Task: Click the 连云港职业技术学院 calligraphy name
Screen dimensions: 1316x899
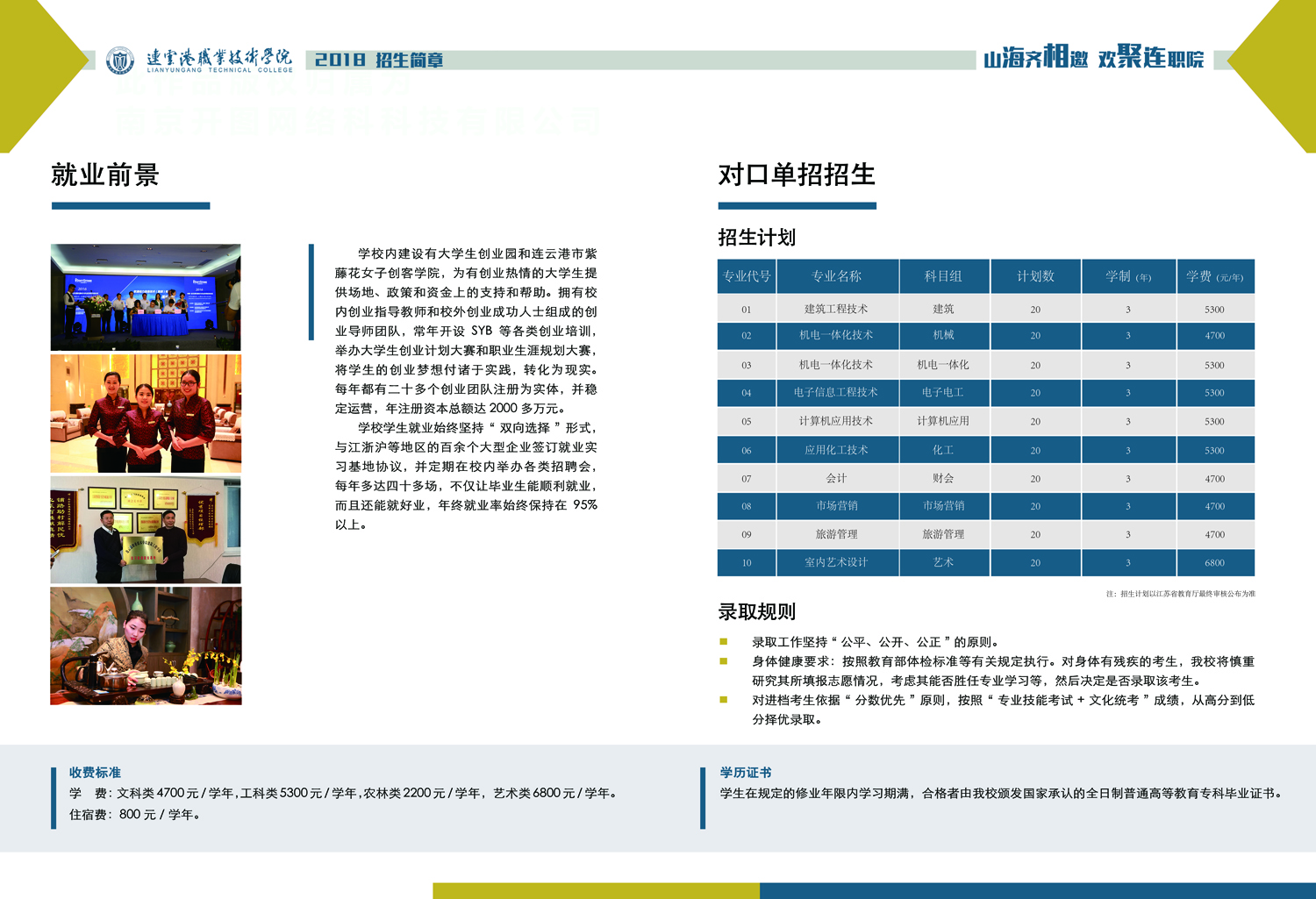Action: pos(219,58)
